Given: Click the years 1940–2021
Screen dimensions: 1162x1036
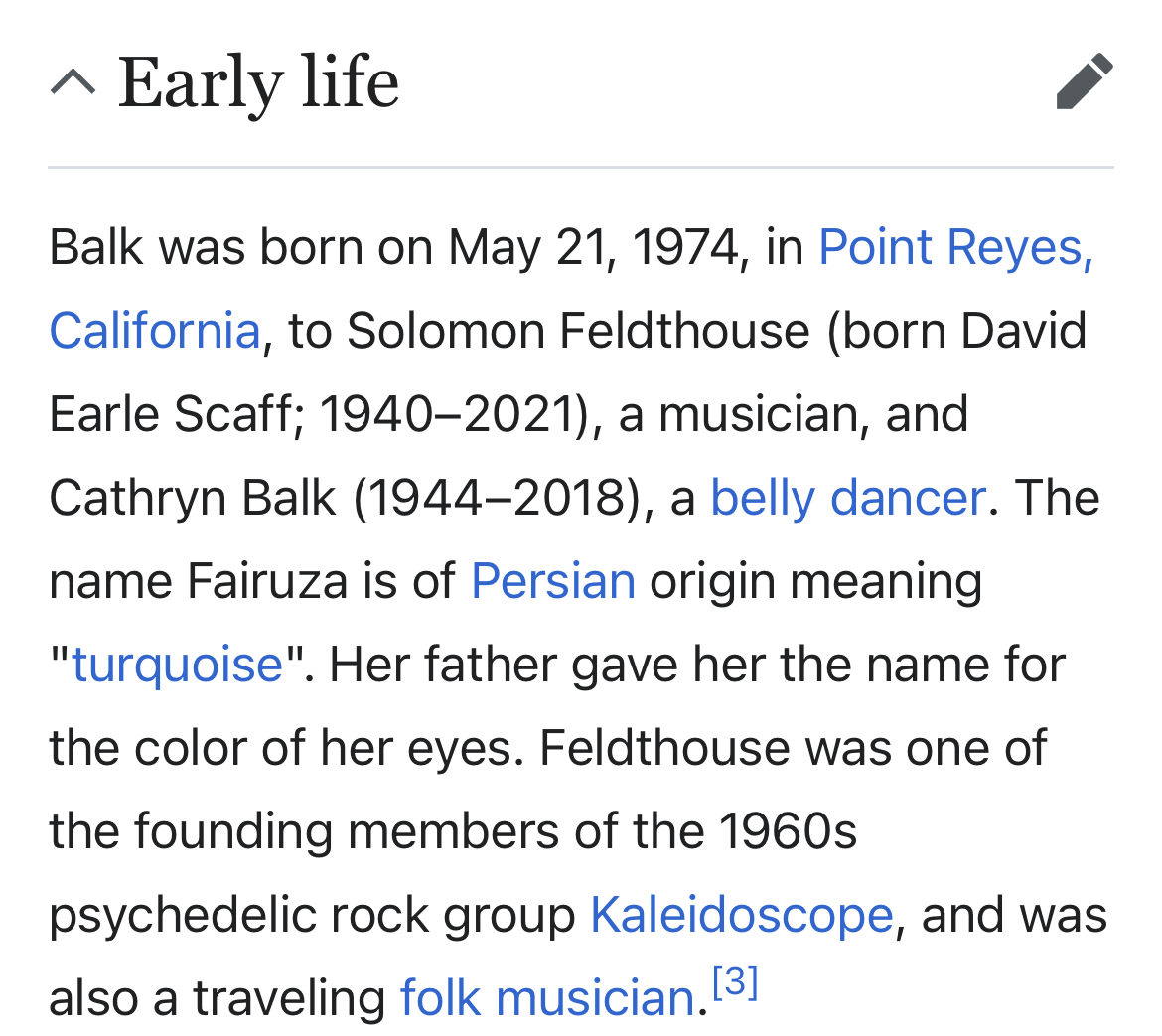Looking at the screenshot, I should pyautogui.click(x=448, y=414).
